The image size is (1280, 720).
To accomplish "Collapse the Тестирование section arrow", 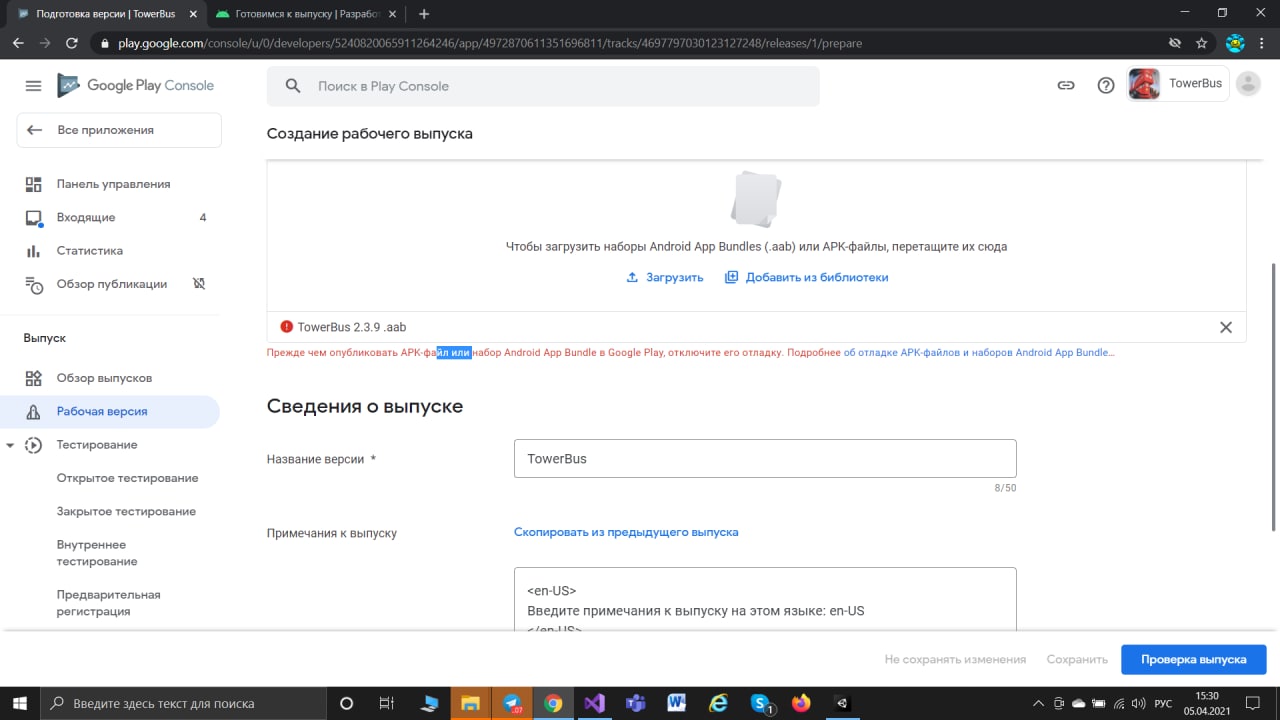I will pyautogui.click(x=10, y=445).
